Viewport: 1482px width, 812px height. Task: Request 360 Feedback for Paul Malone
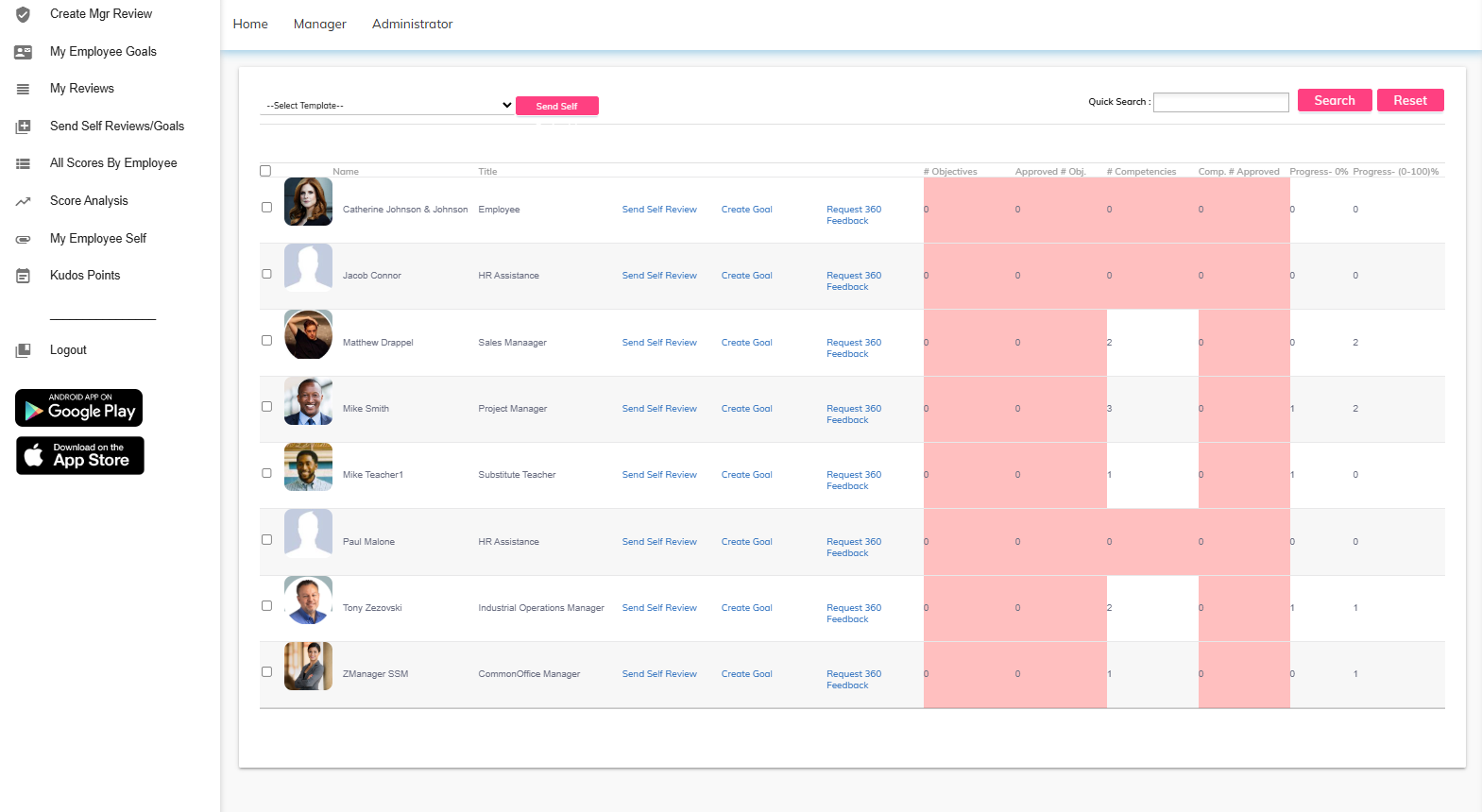point(854,548)
